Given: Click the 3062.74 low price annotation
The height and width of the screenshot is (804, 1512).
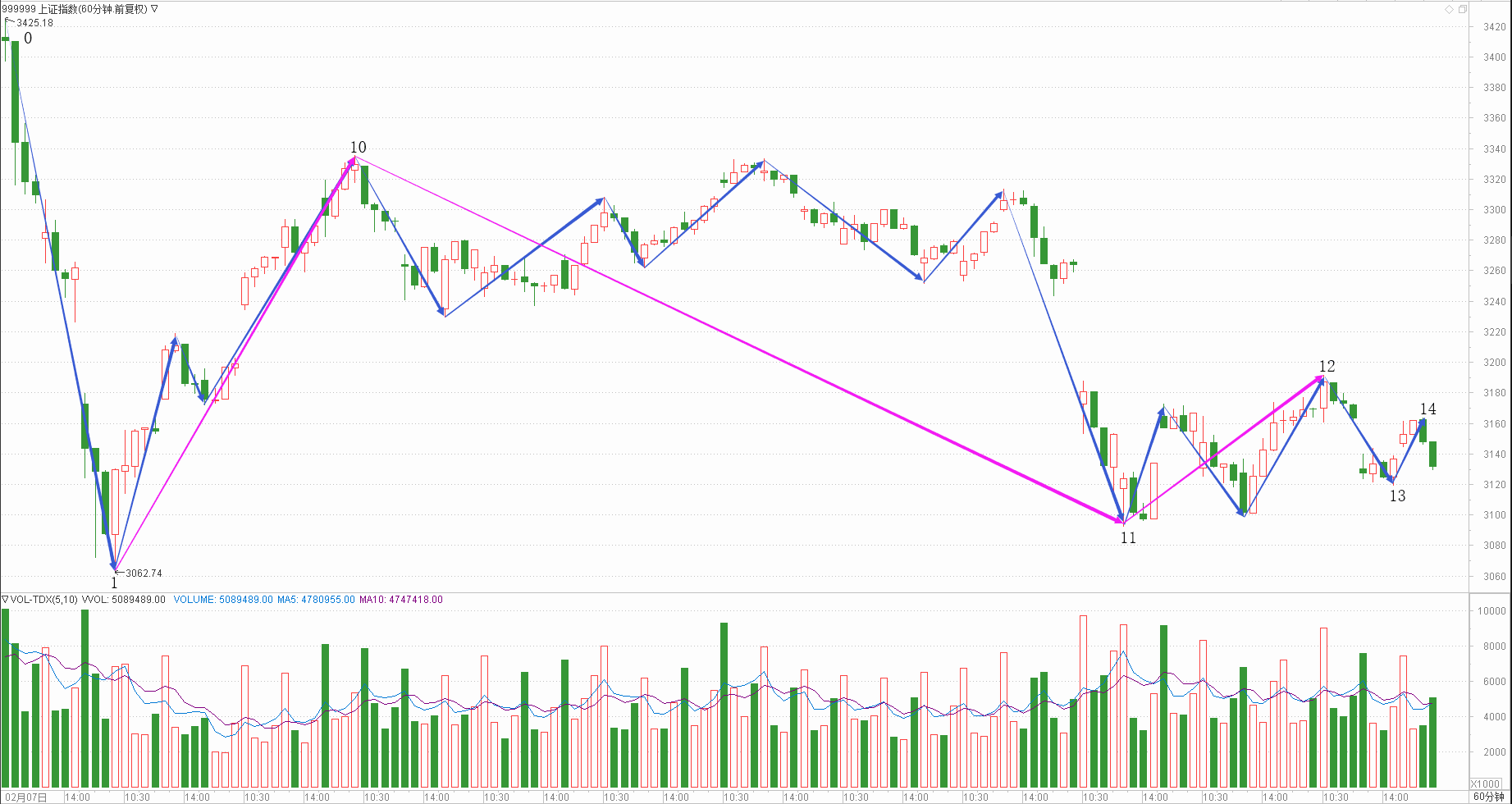Looking at the screenshot, I should [144, 573].
